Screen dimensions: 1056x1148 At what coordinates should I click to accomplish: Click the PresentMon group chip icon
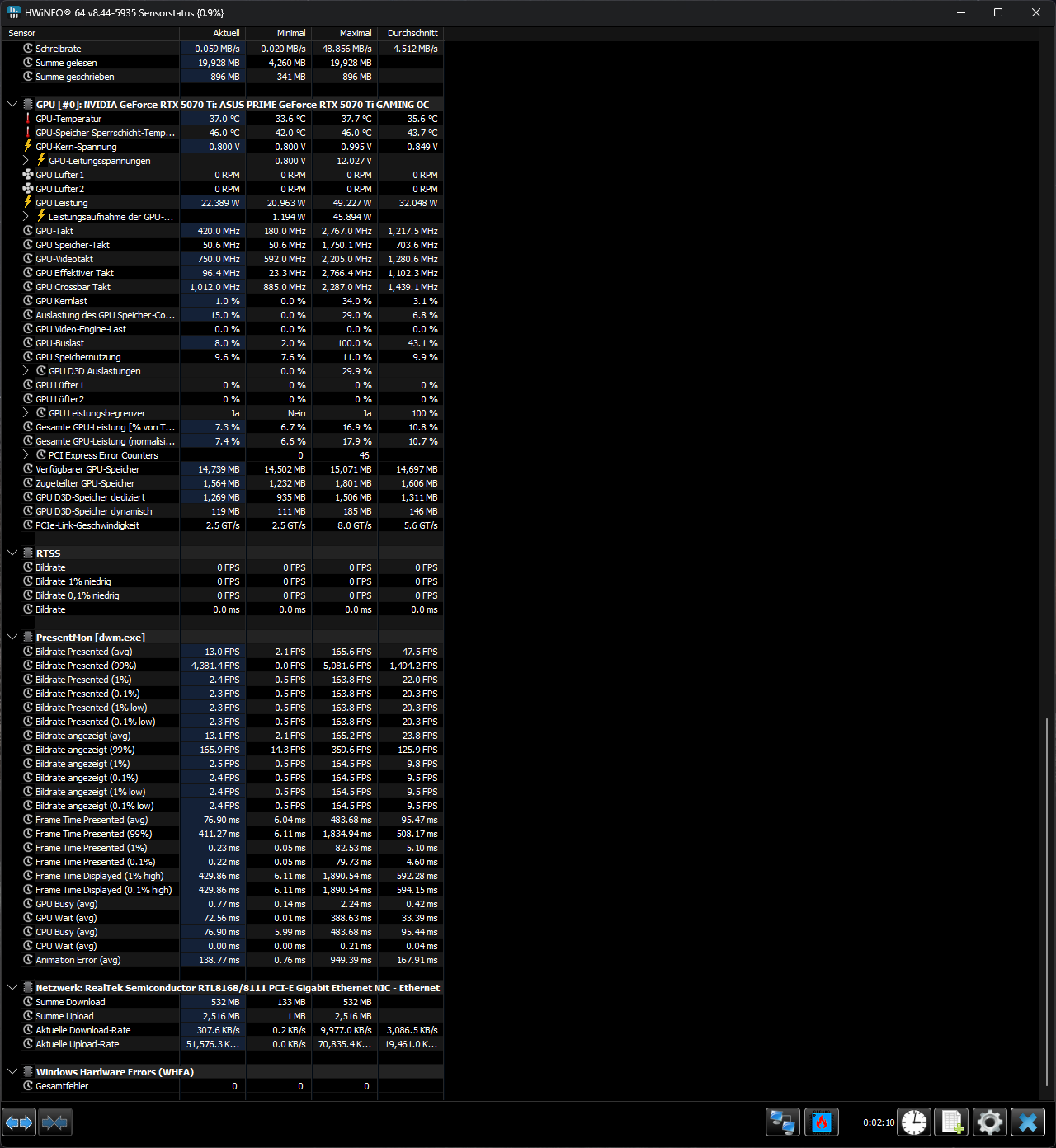click(28, 638)
